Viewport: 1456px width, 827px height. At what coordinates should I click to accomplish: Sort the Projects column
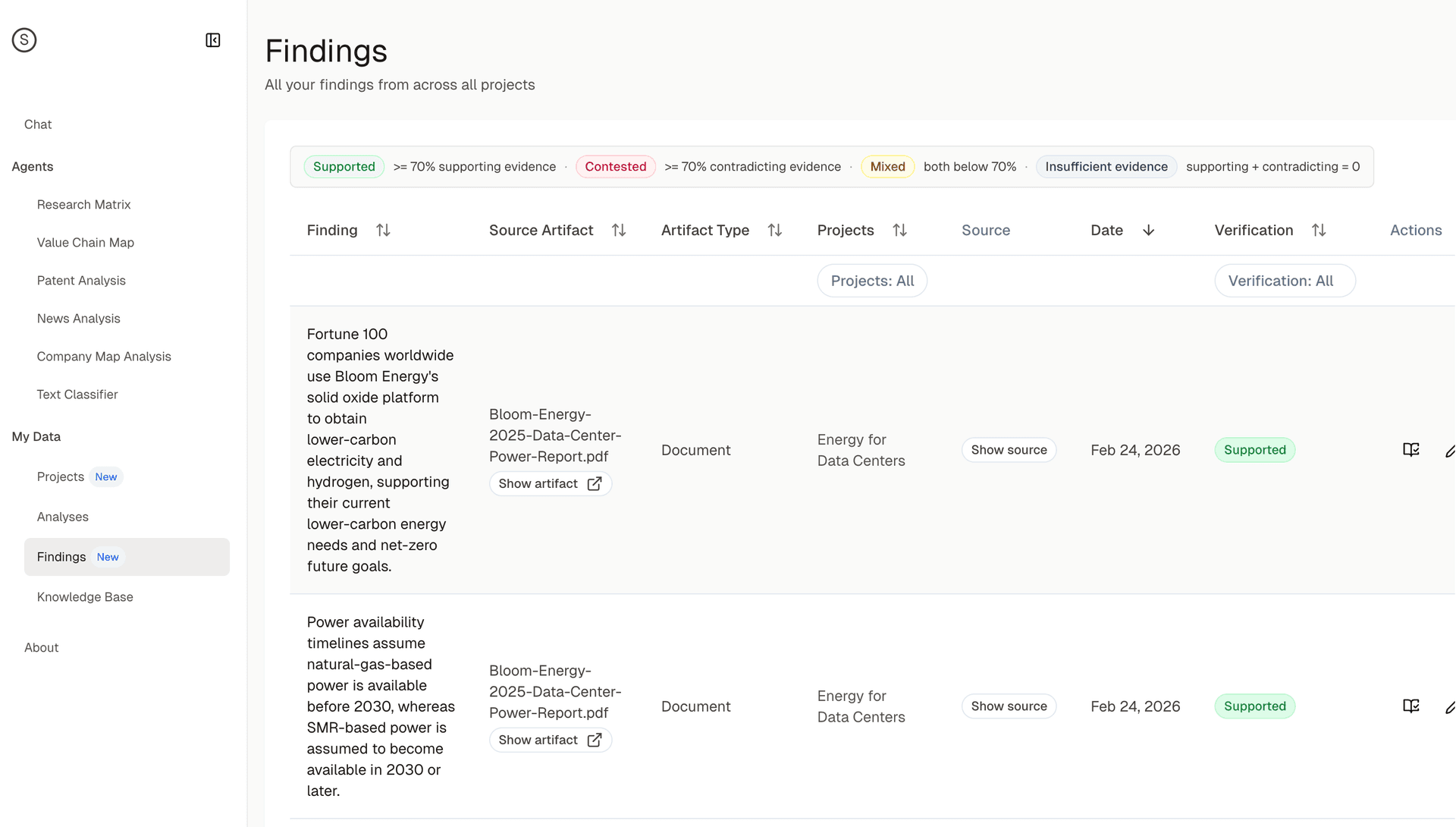900,230
